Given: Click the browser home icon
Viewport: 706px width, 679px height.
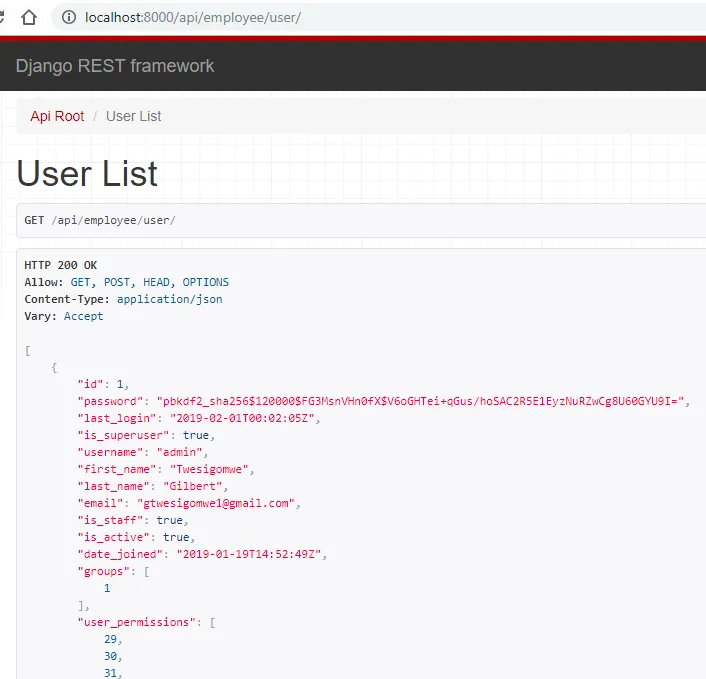Looking at the screenshot, I should [x=29, y=18].
